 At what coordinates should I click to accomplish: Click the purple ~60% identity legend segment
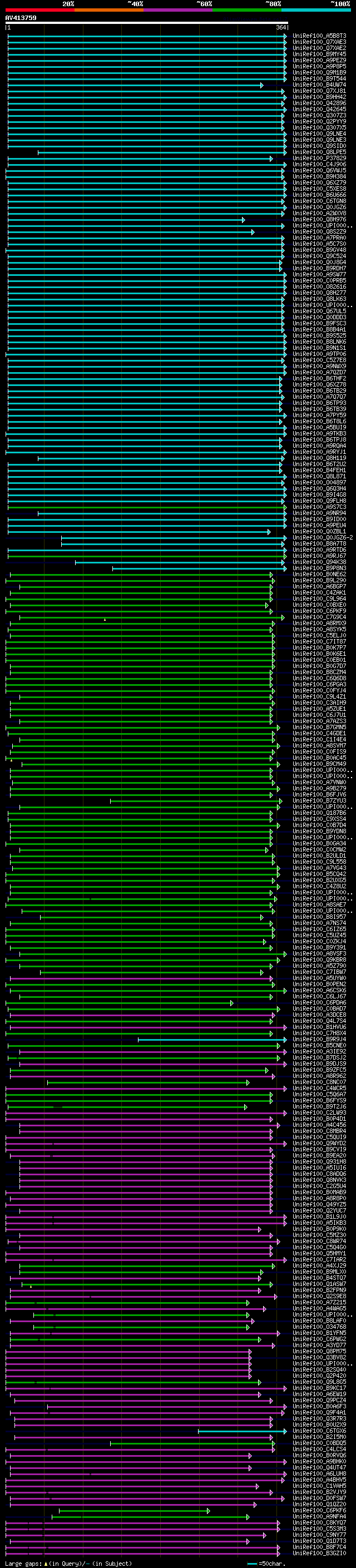click(x=177, y=10)
